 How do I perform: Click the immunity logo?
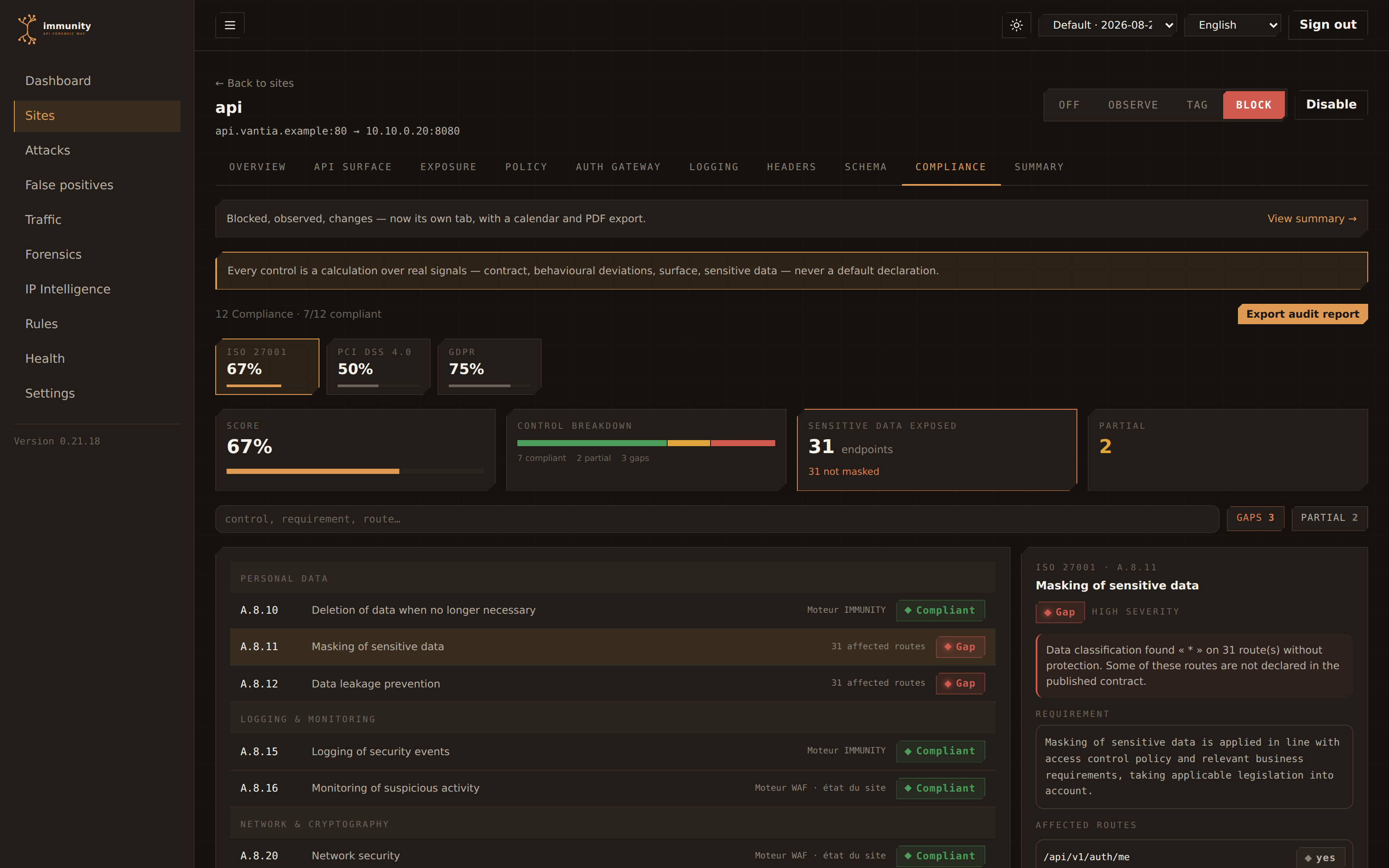[55, 29]
